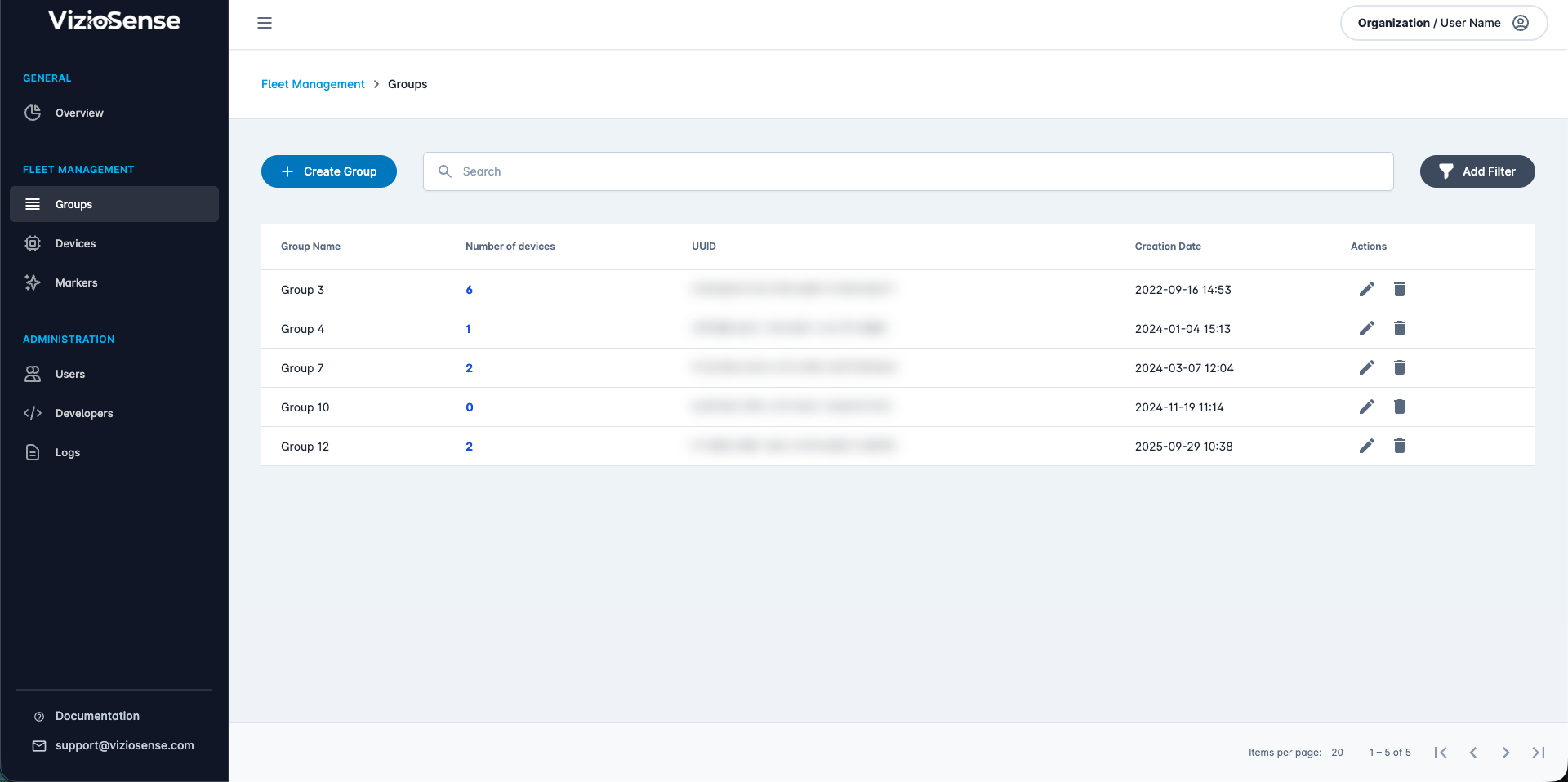The width and height of the screenshot is (1568, 782).
Task: Focus the Search input field
Action: pyautogui.click(x=908, y=171)
